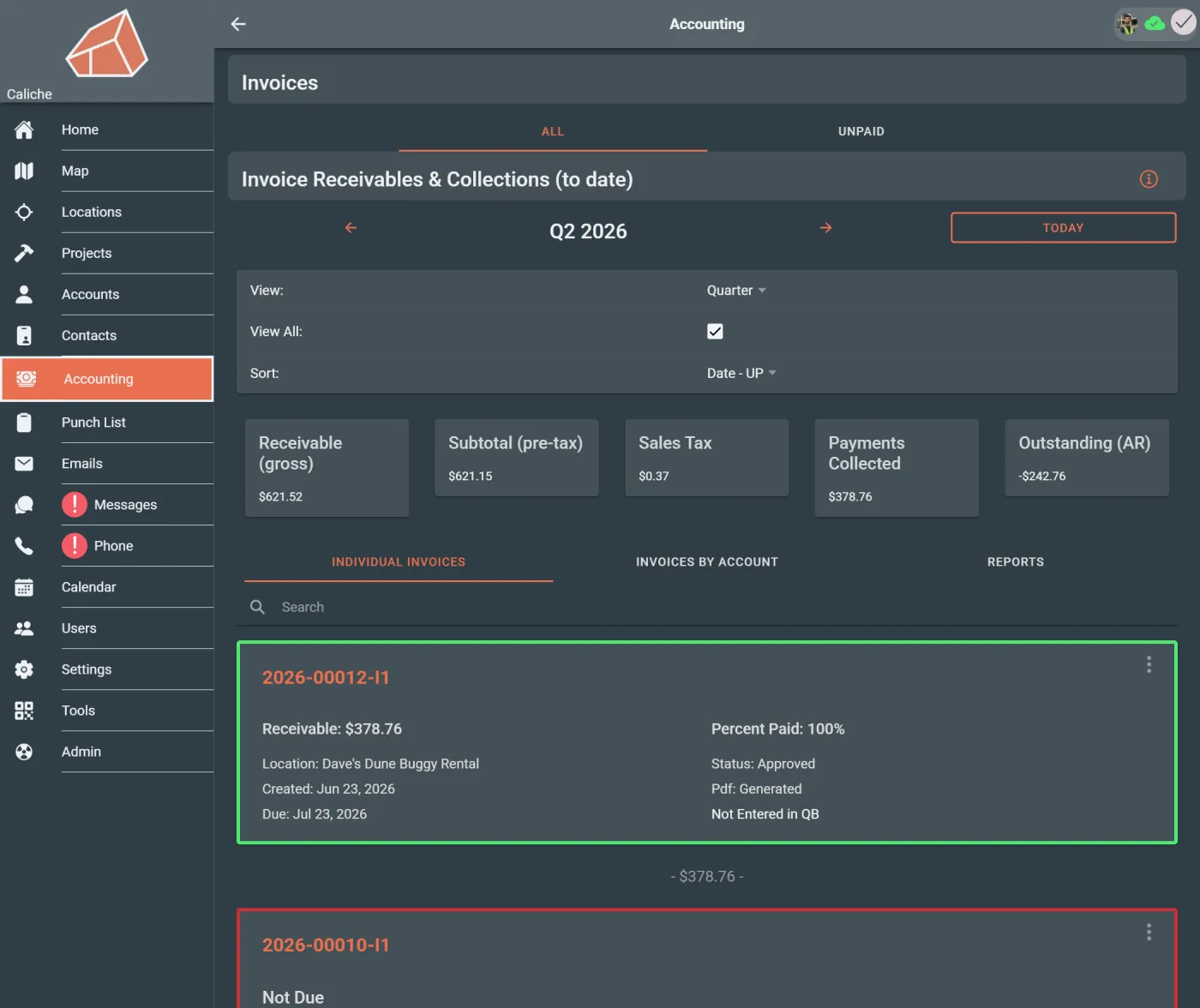Click the search magnifier icon

[x=257, y=607]
